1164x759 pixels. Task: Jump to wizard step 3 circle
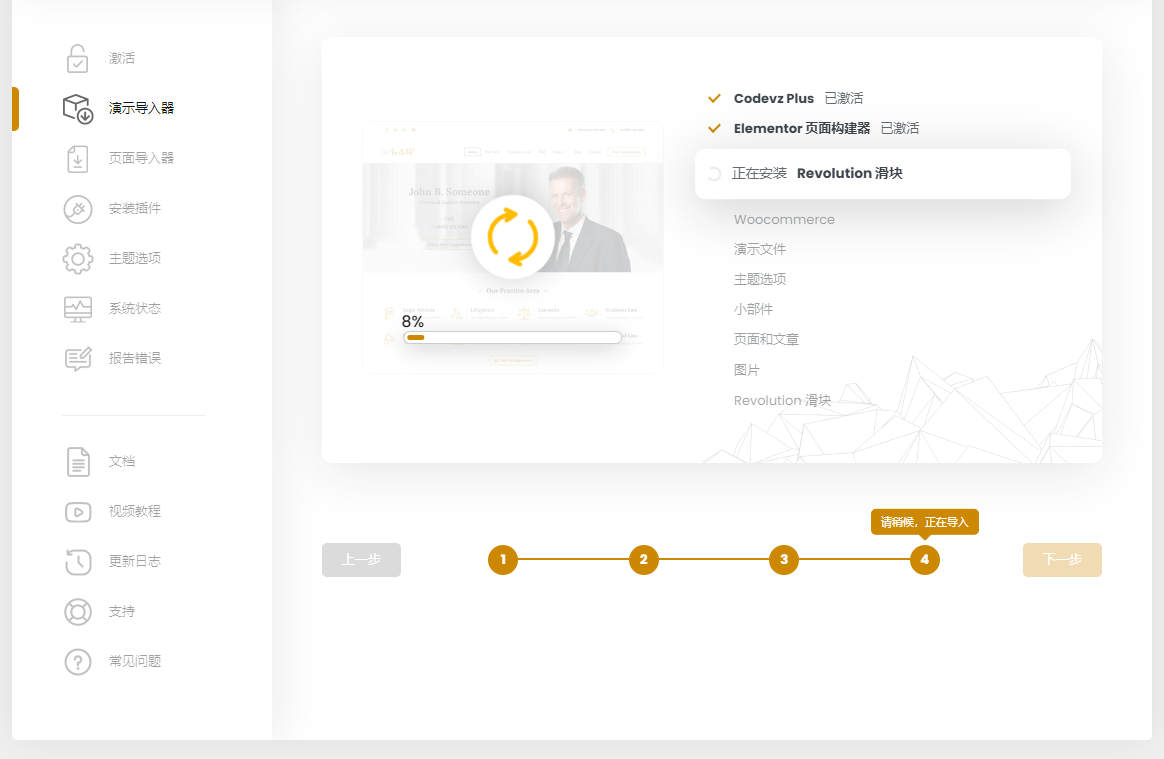click(784, 560)
